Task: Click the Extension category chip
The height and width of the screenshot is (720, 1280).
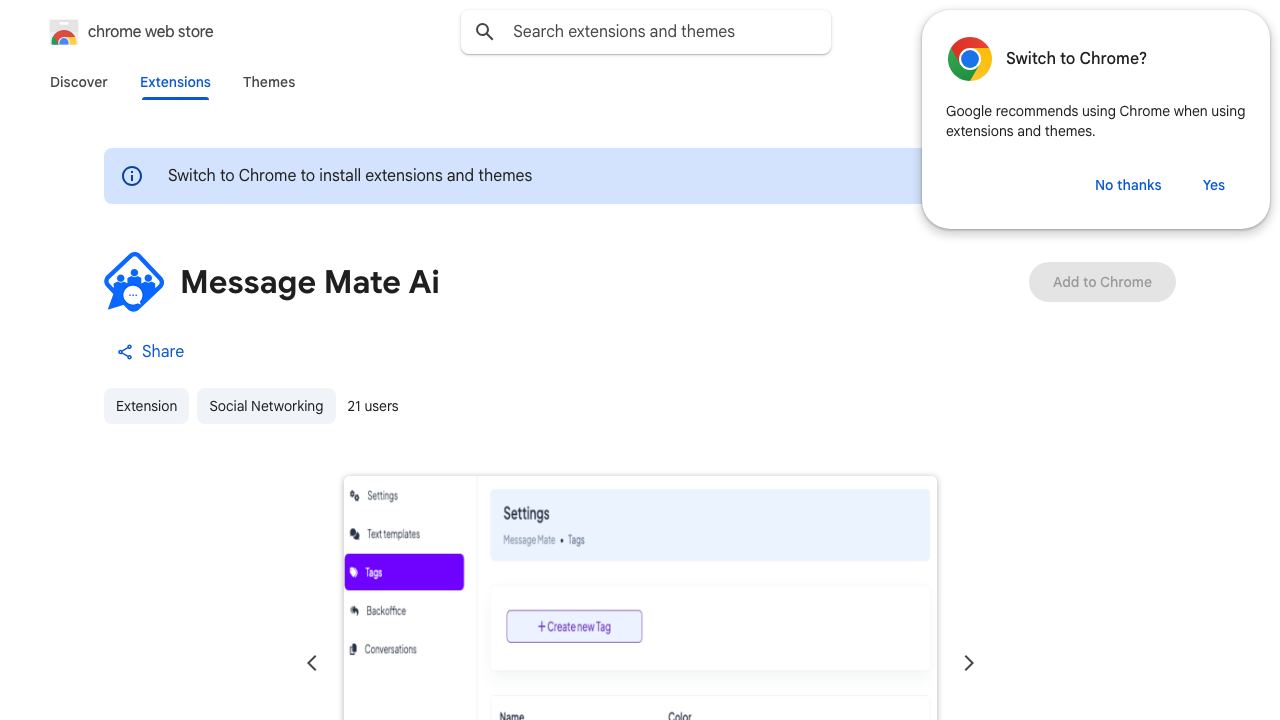Action: pos(146,406)
